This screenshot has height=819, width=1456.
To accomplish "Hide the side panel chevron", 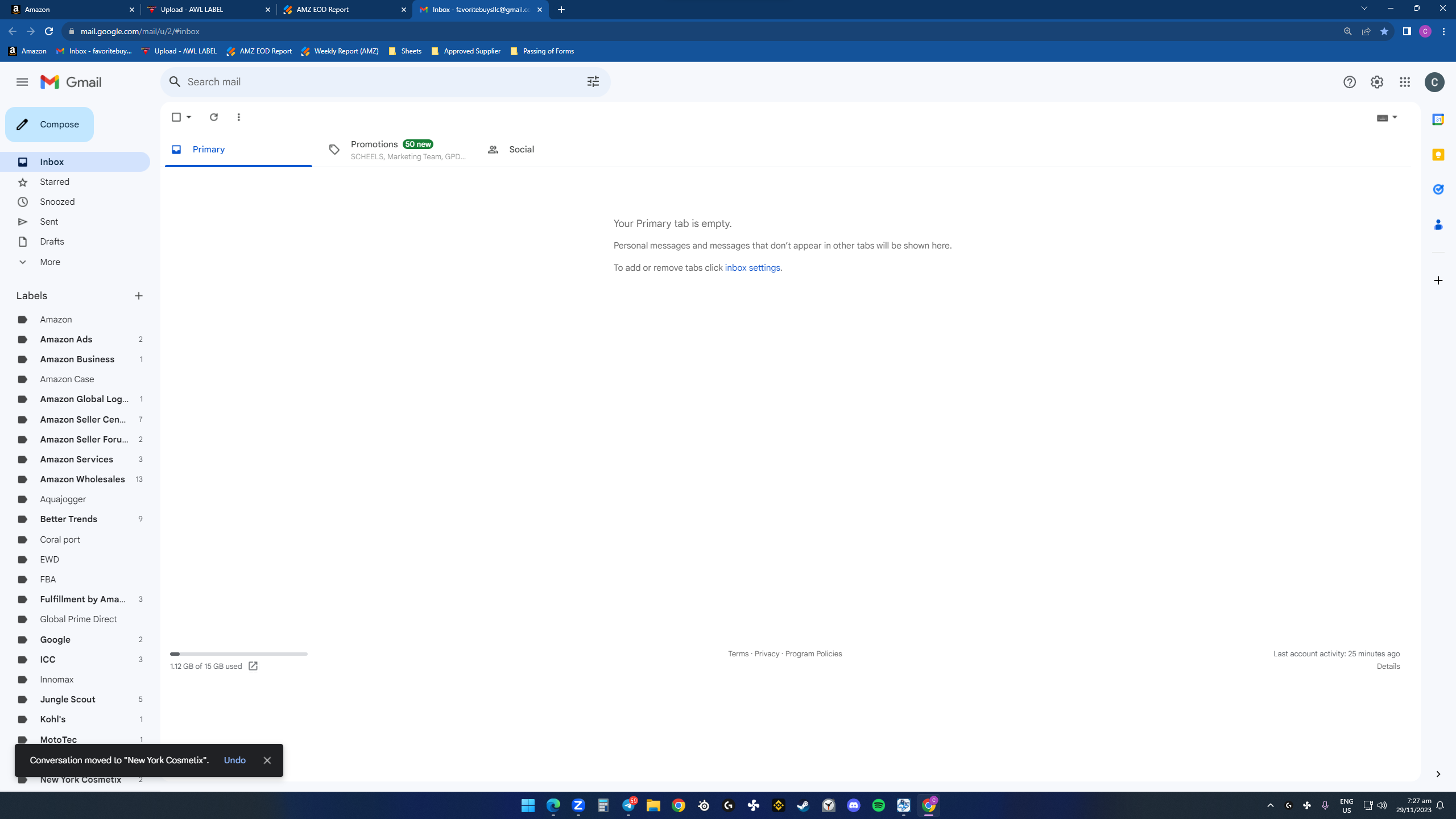I will (1438, 774).
